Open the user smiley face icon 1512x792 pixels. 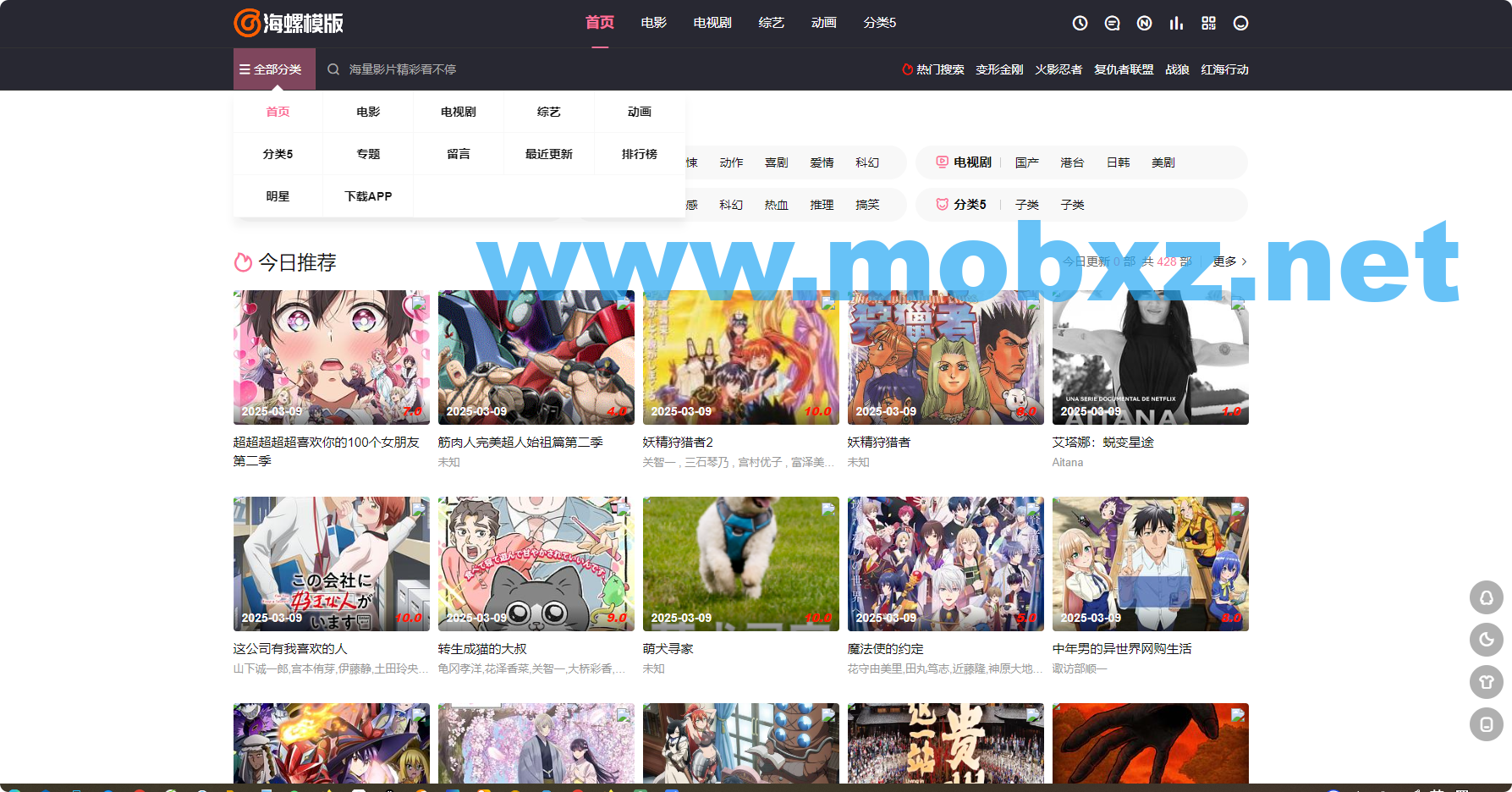tap(1240, 23)
